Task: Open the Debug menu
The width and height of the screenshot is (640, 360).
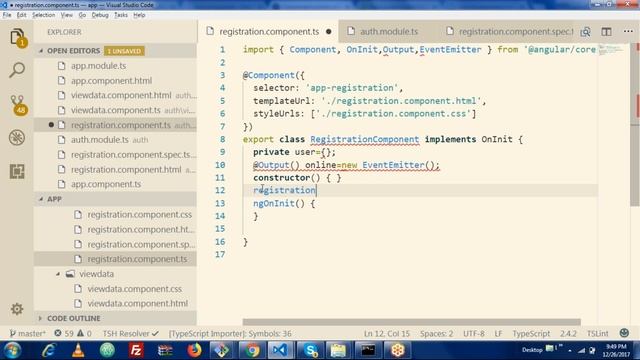Action: point(100,15)
